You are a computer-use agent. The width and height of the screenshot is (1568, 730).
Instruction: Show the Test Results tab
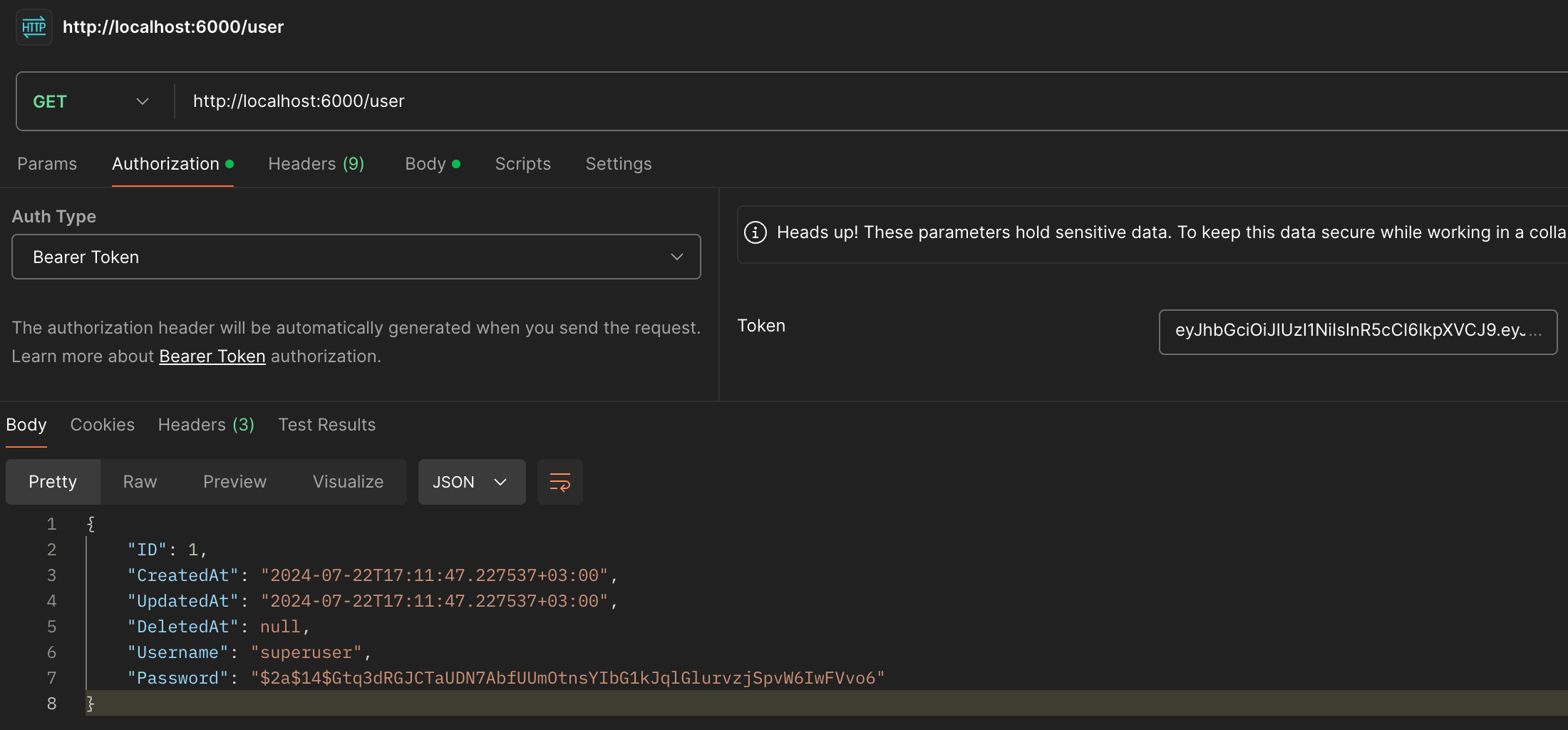pos(327,425)
